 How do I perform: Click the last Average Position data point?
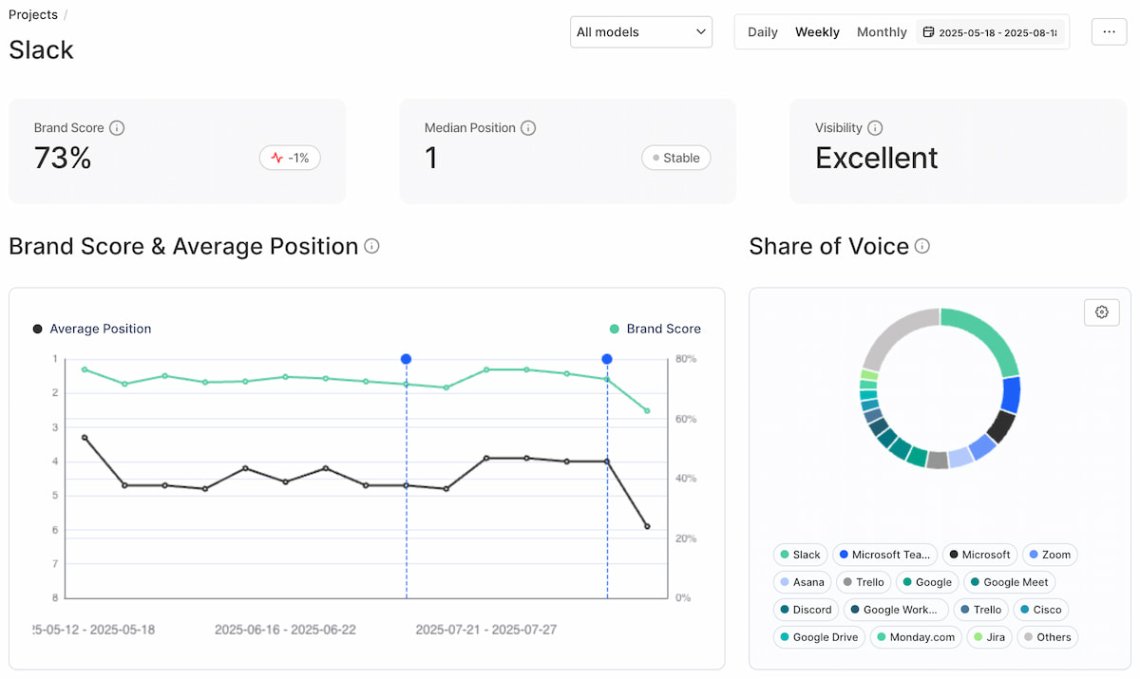pyautogui.click(x=647, y=526)
